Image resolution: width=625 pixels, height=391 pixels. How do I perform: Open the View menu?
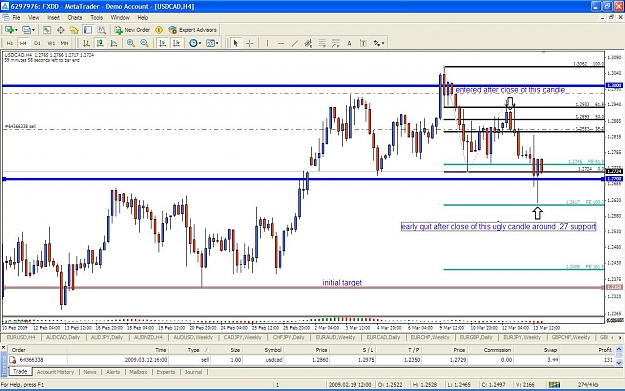click(33, 18)
